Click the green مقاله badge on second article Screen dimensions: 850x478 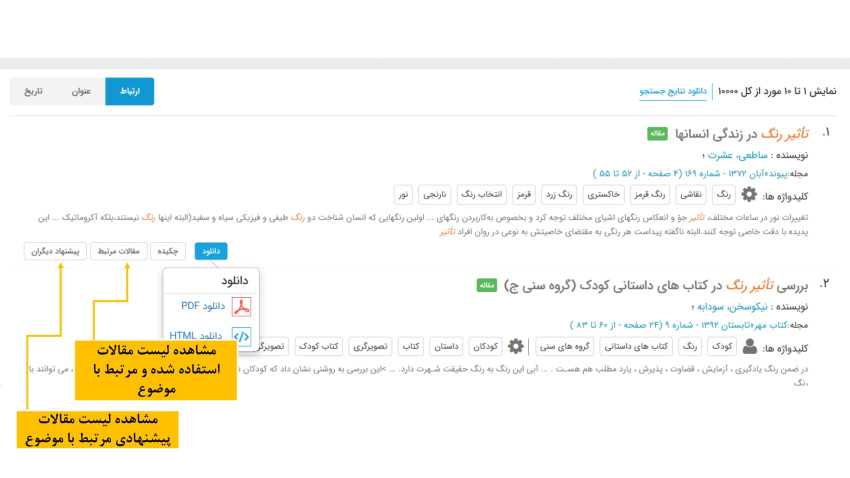[x=487, y=285]
